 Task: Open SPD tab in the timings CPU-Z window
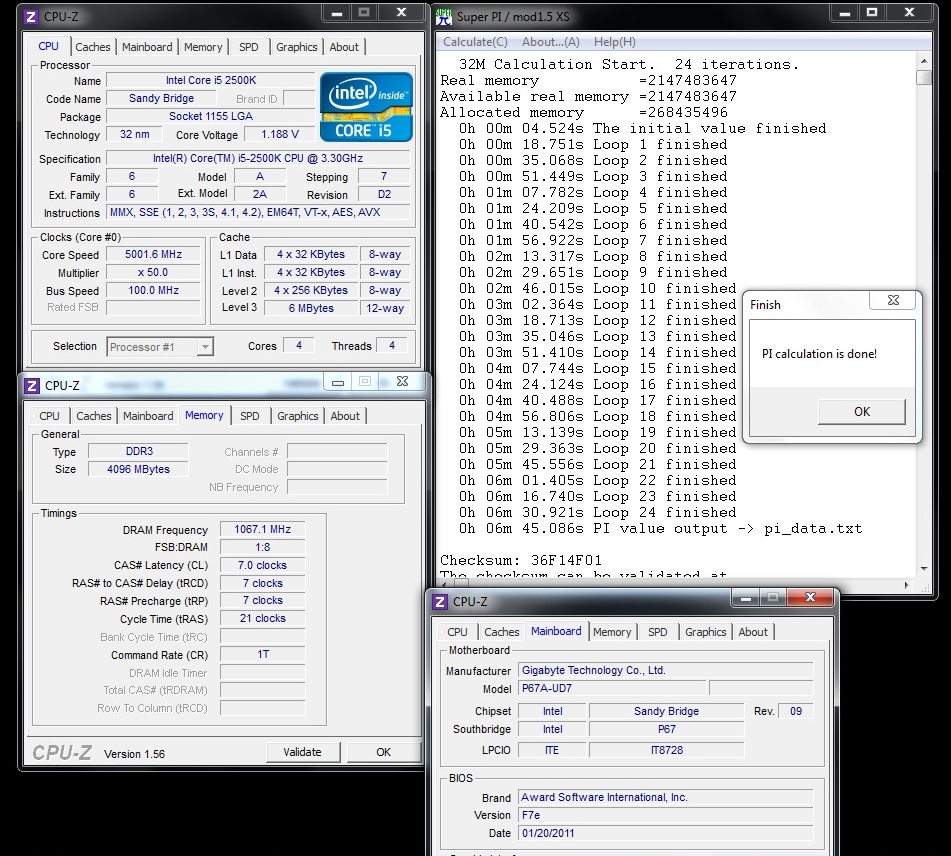pyautogui.click(x=249, y=416)
